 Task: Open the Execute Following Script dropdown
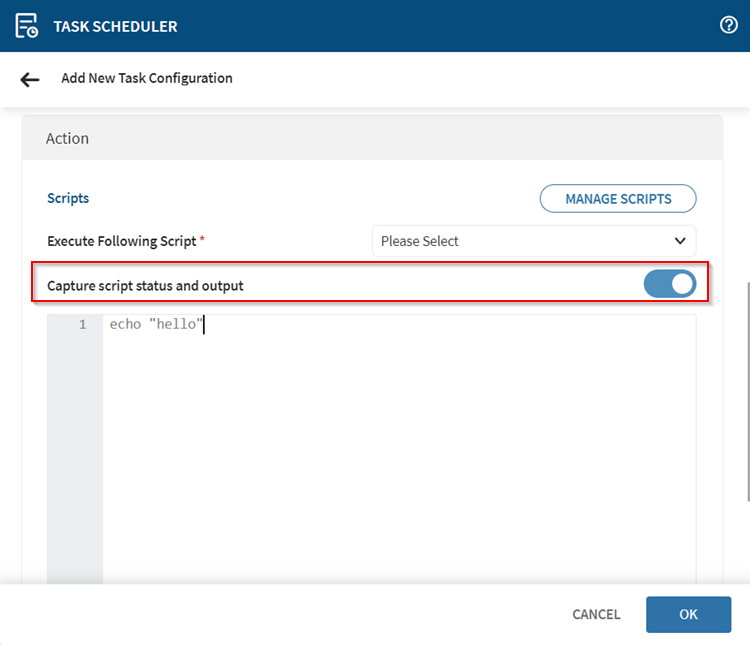coord(533,241)
